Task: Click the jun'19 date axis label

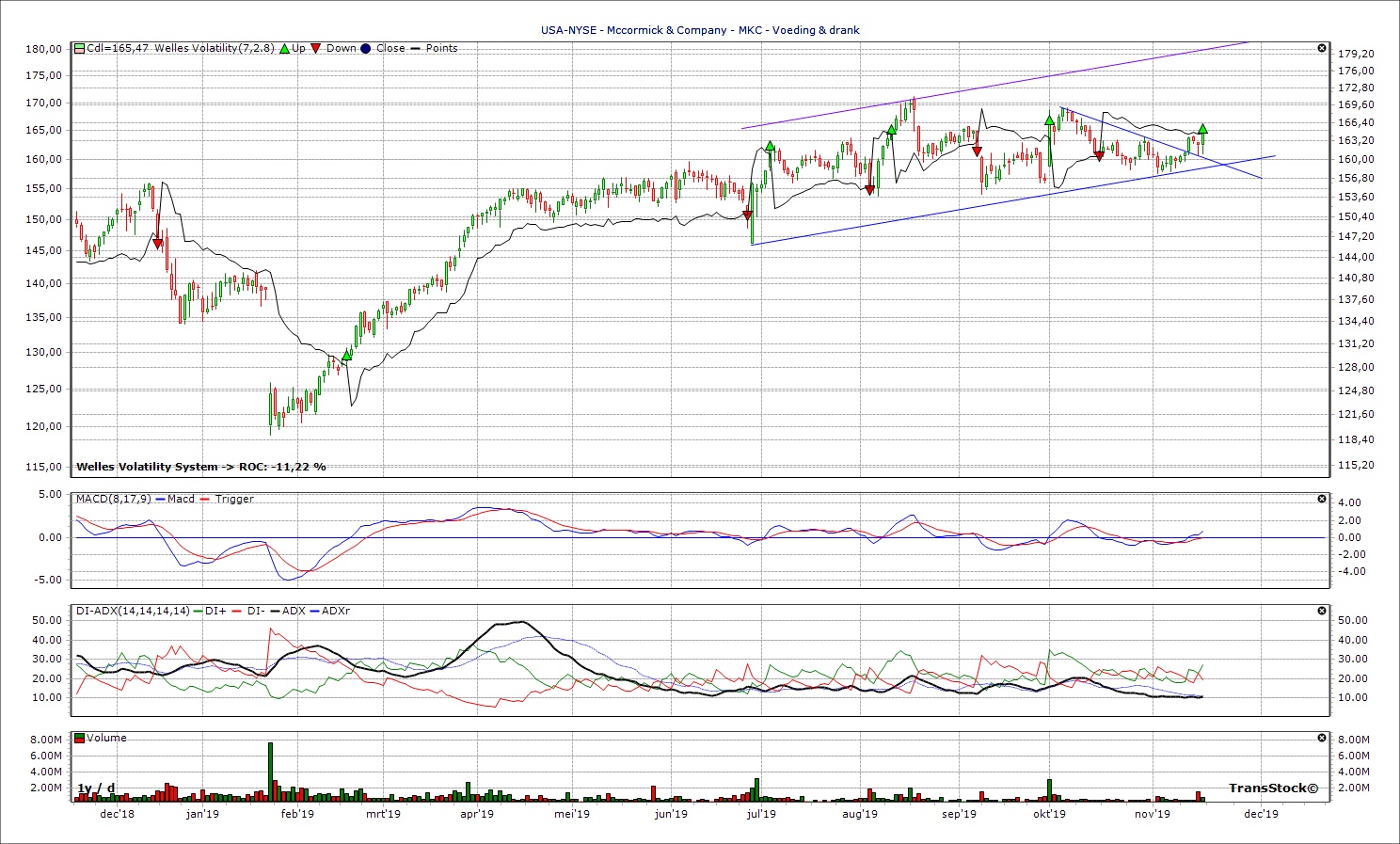Action: click(x=670, y=814)
